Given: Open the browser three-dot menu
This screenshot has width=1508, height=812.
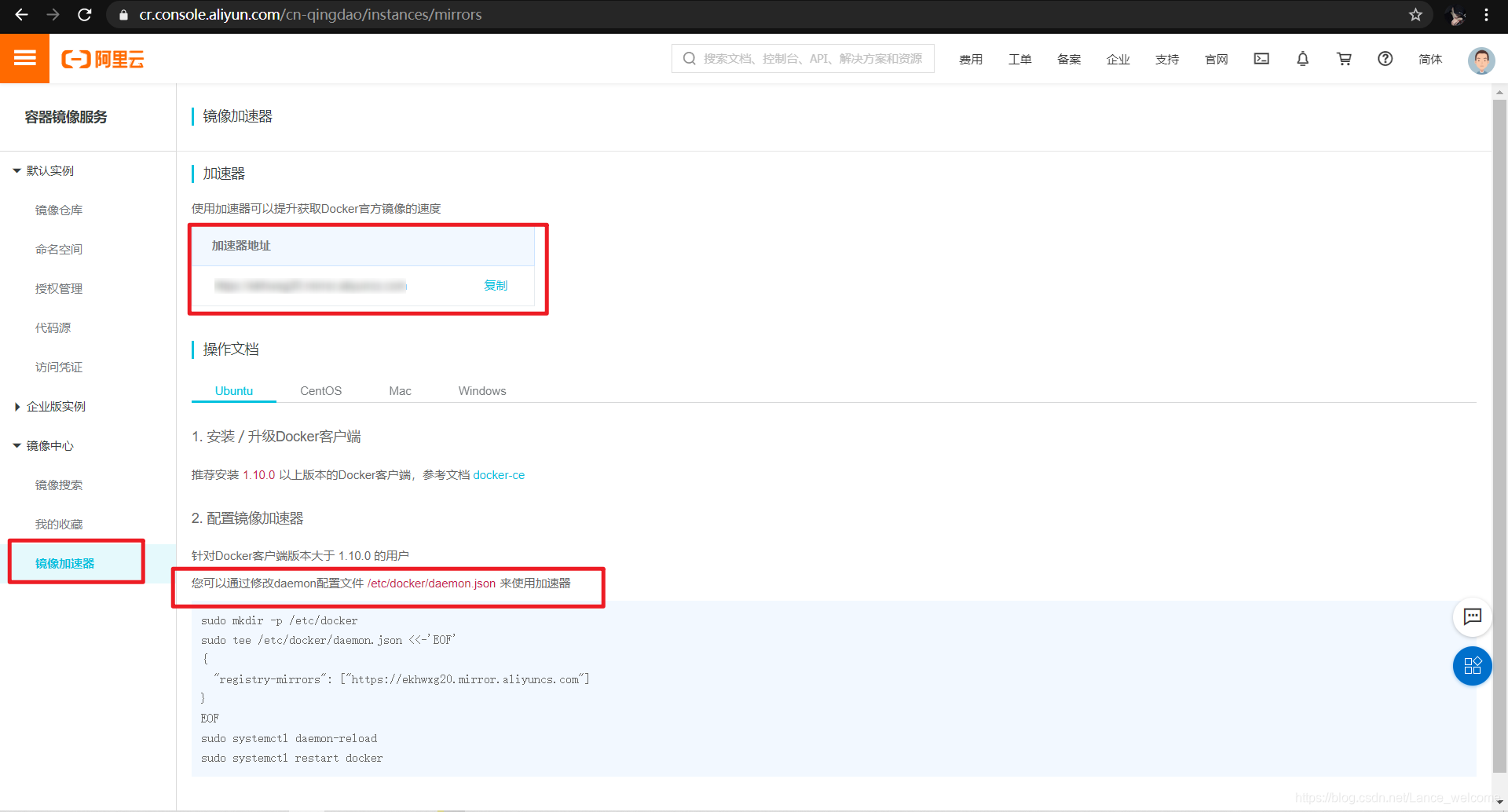Looking at the screenshot, I should click(x=1487, y=14).
